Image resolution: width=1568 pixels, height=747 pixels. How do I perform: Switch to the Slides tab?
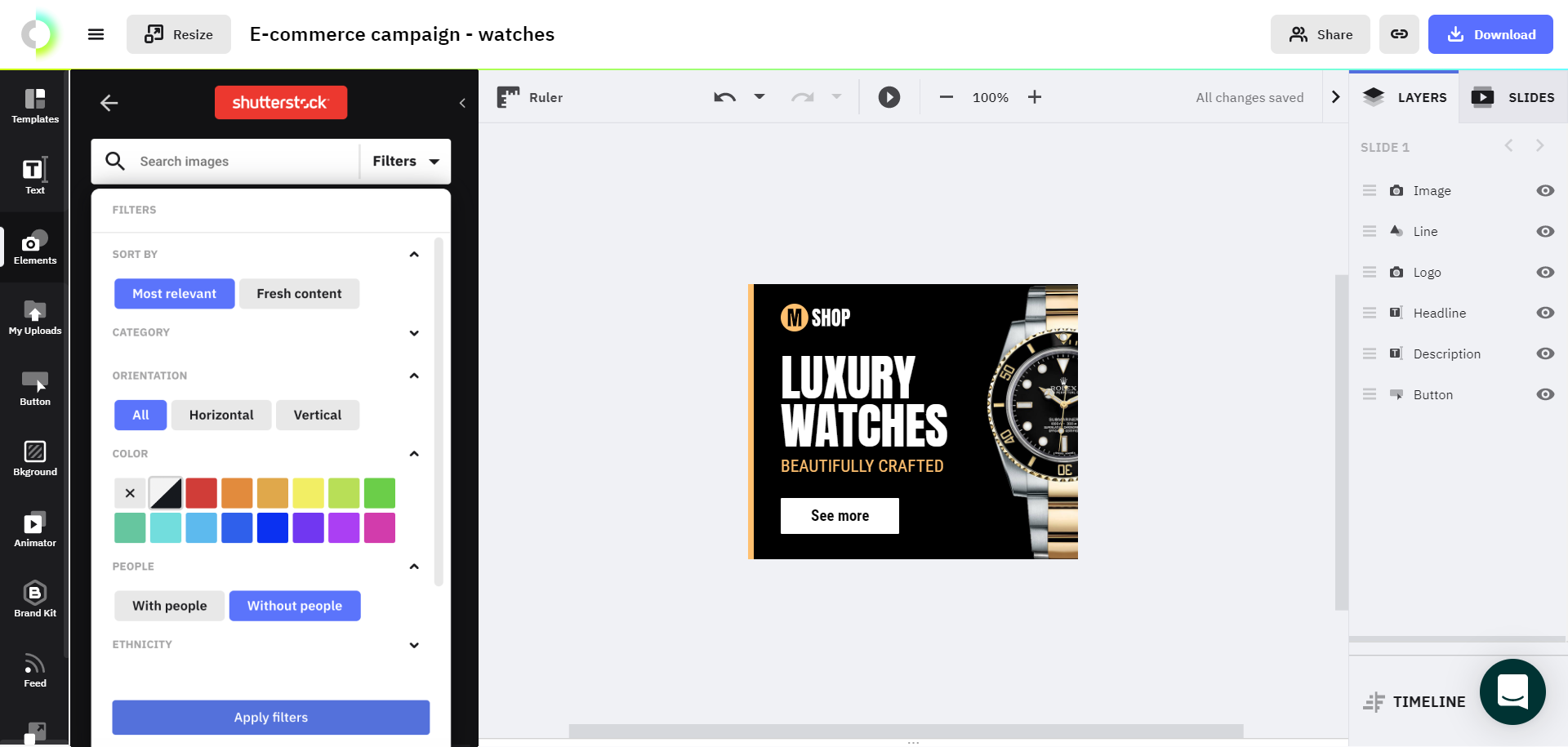pyautogui.click(x=1513, y=97)
